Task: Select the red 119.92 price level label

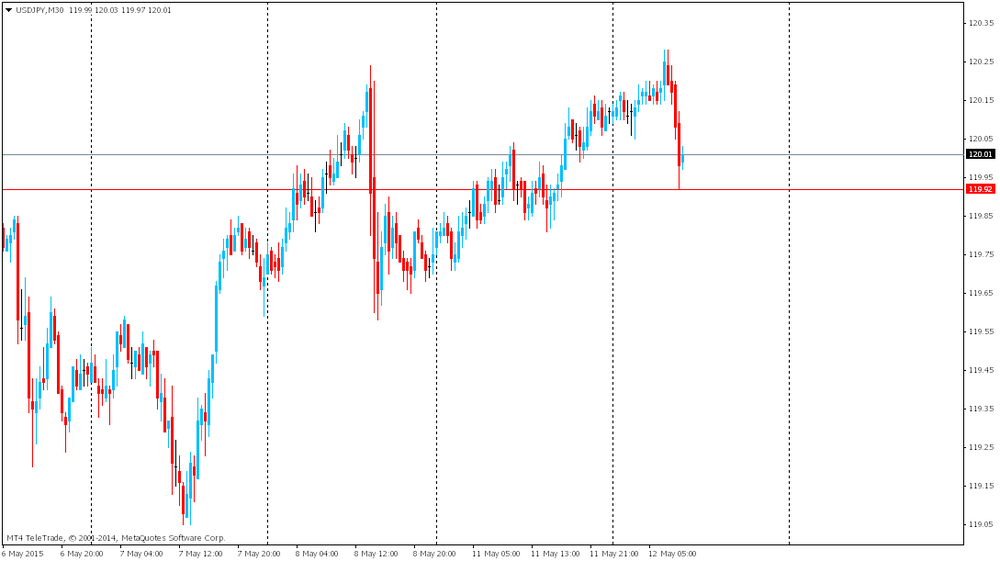Action: [980, 189]
